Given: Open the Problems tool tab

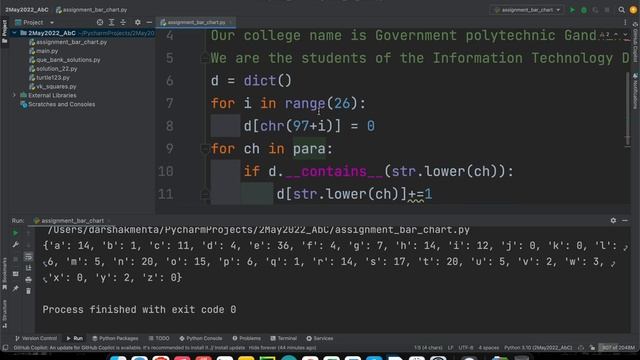Looking at the screenshot, I should coord(247,338).
